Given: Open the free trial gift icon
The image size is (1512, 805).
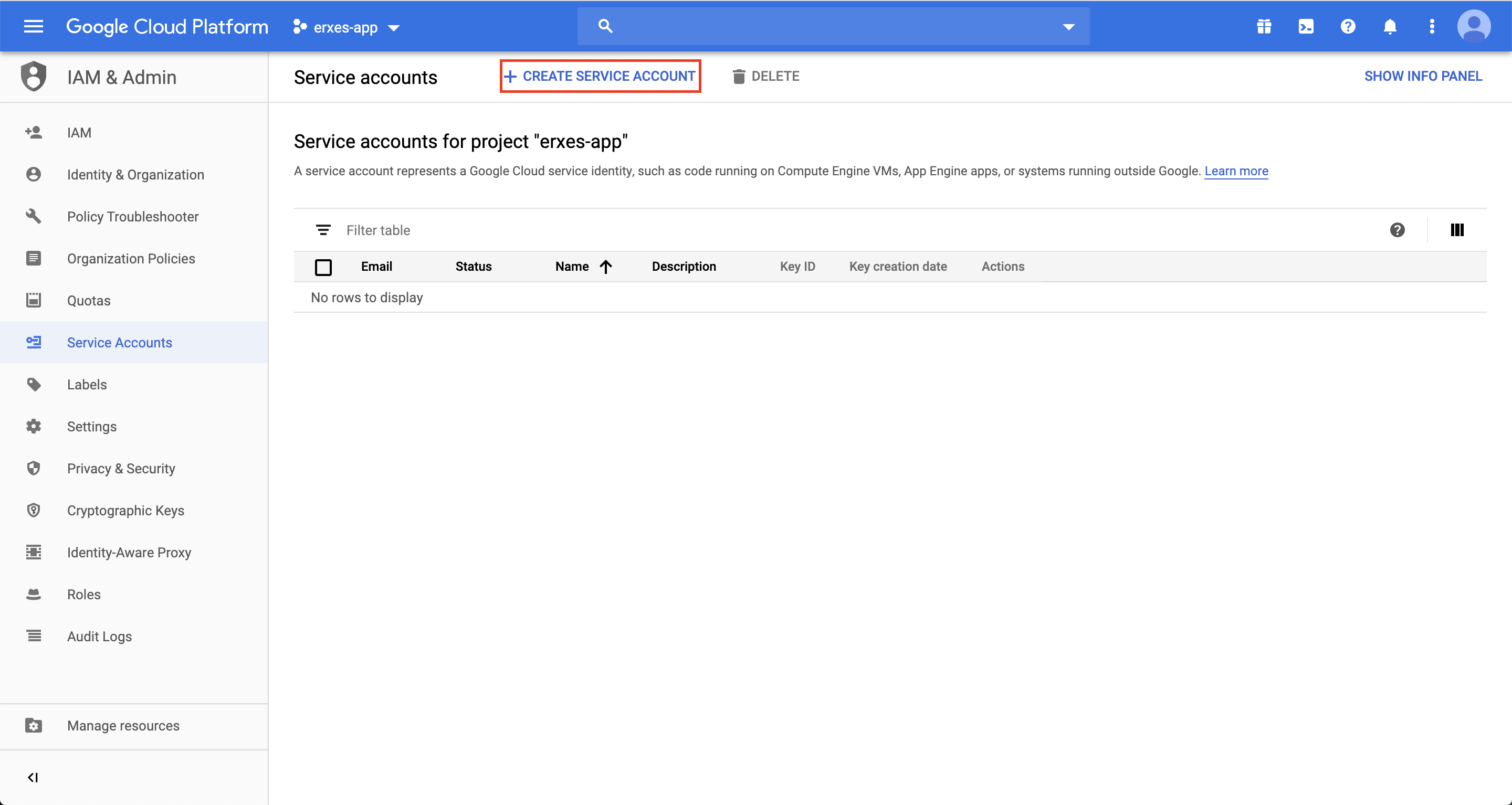Looking at the screenshot, I should click(x=1264, y=26).
